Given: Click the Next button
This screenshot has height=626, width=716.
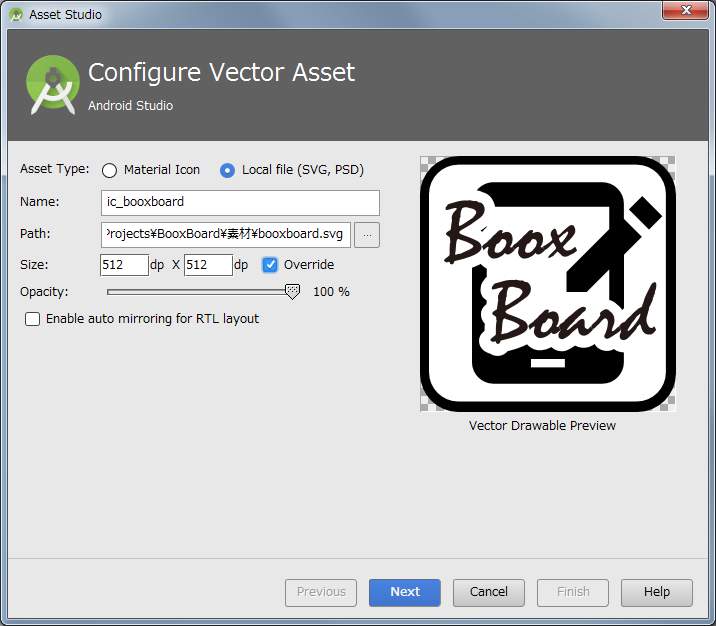Looking at the screenshot, I should (x=405, y=593).
